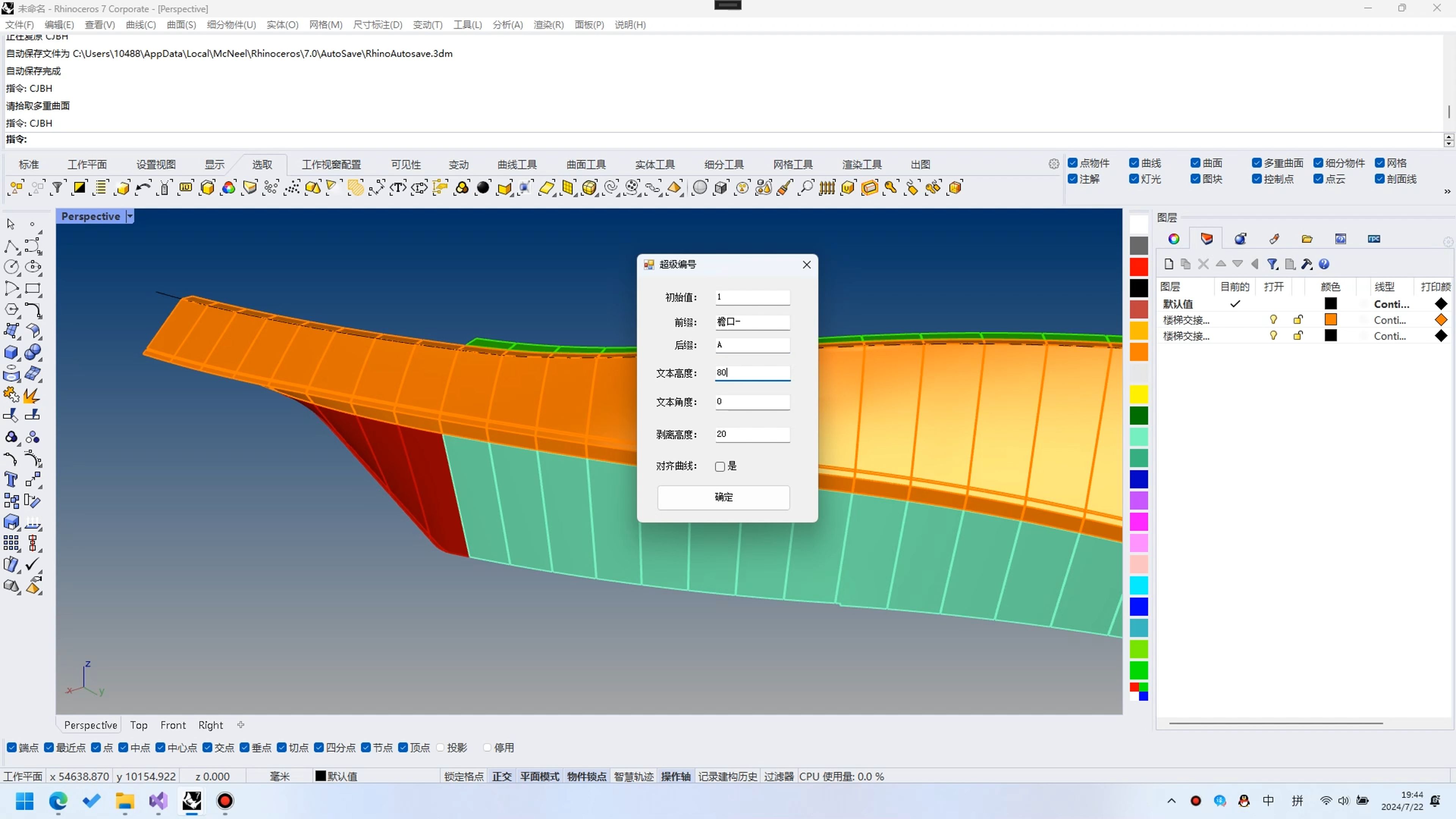This screenshot has height=819, width=1456.
Task: Click the toolbar settings gear icon
Action: click(x=1054, y=164)
